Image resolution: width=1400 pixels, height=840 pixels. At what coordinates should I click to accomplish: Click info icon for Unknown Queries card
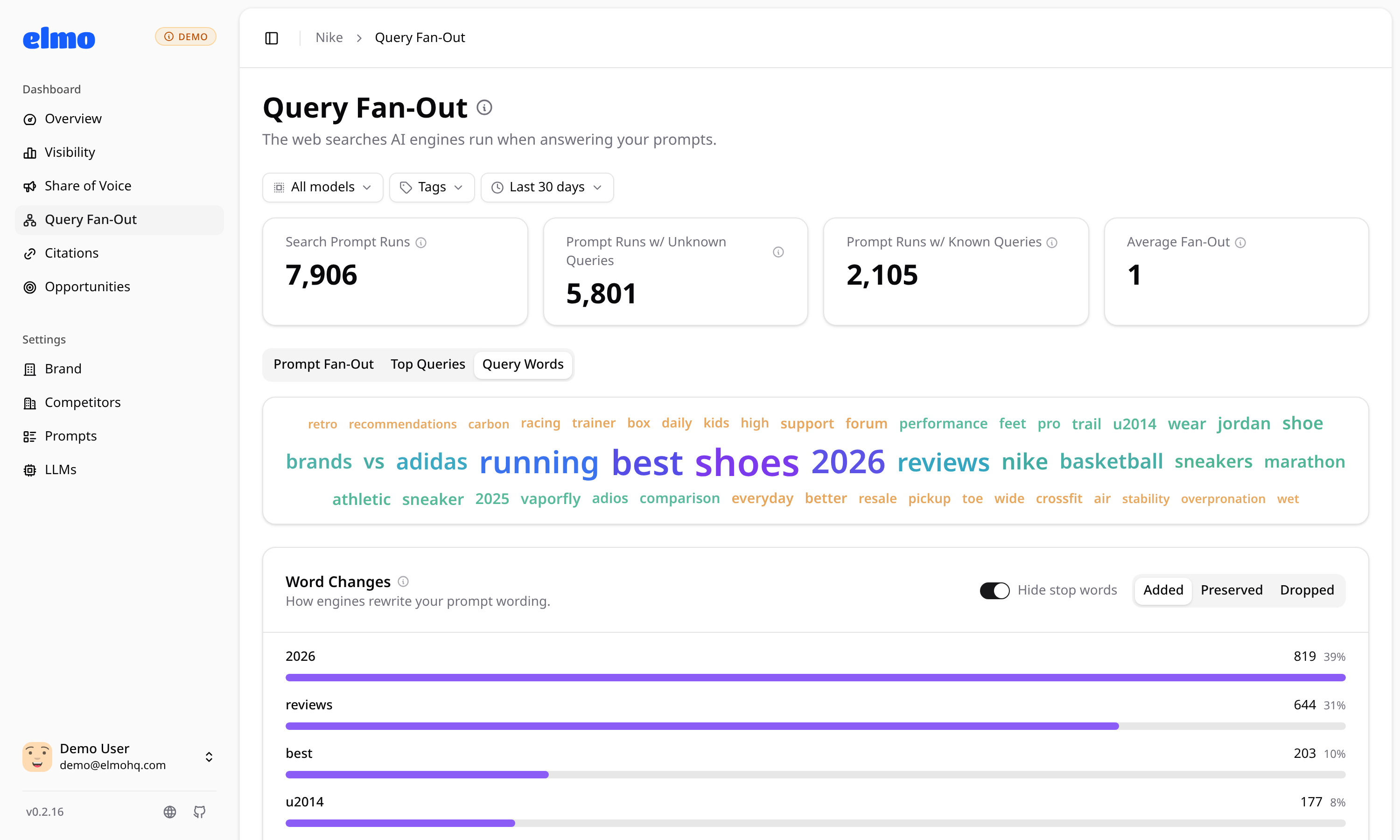point(778,252)
